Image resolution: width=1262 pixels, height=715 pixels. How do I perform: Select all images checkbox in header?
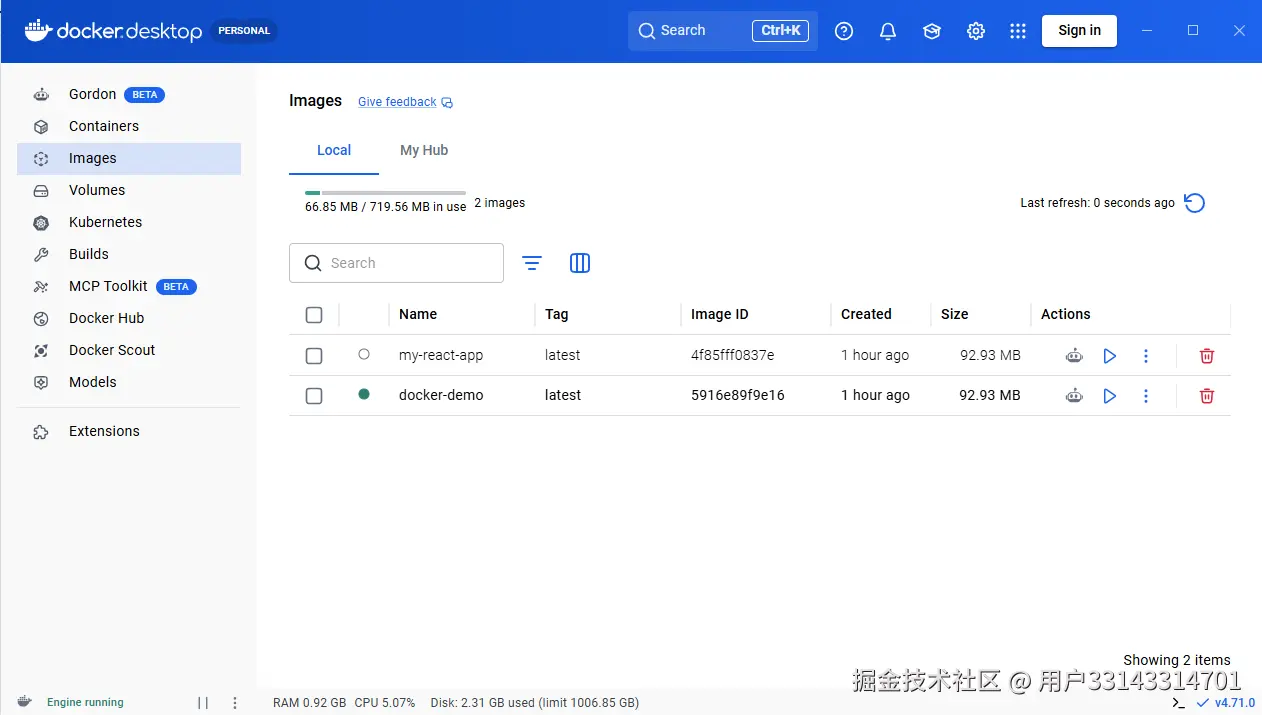coord(314,315)
